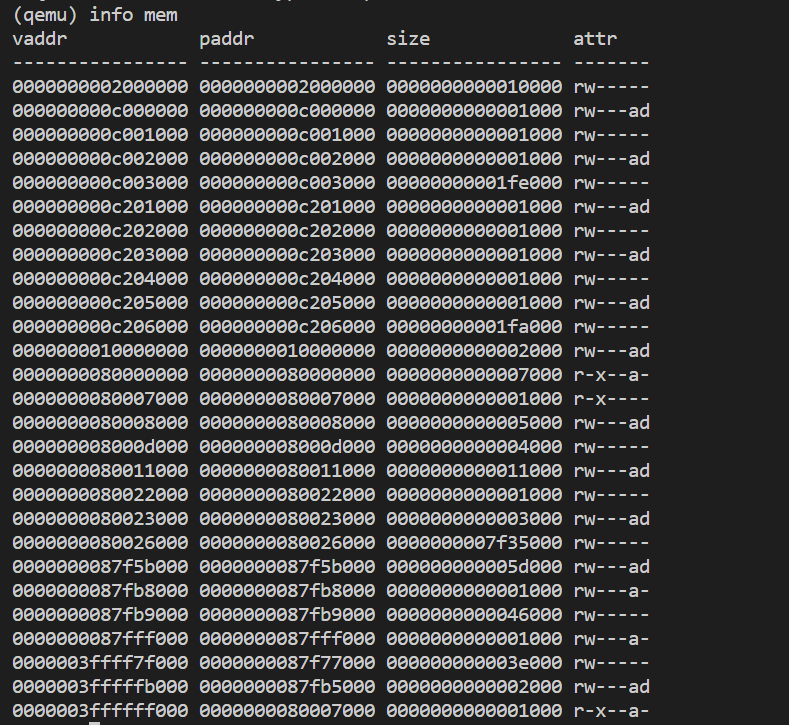The height and width of the screenshot is (725, 789).
Task: Click size value 00000000001fa000
Action: [474, 327]
